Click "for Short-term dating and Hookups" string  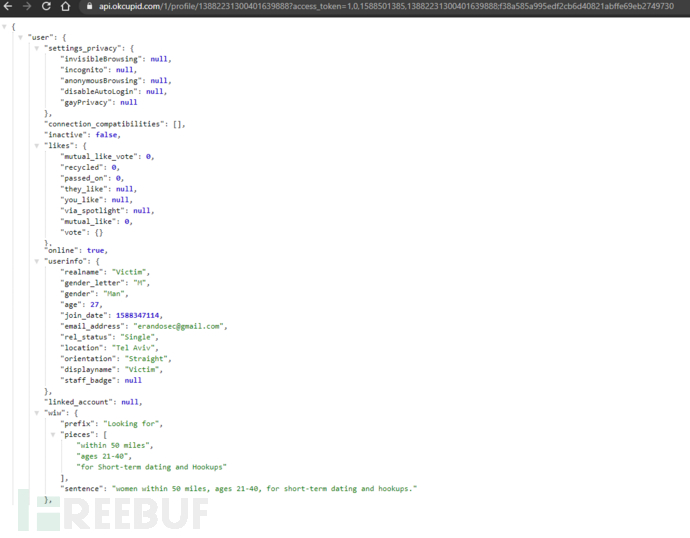point(151,467)
